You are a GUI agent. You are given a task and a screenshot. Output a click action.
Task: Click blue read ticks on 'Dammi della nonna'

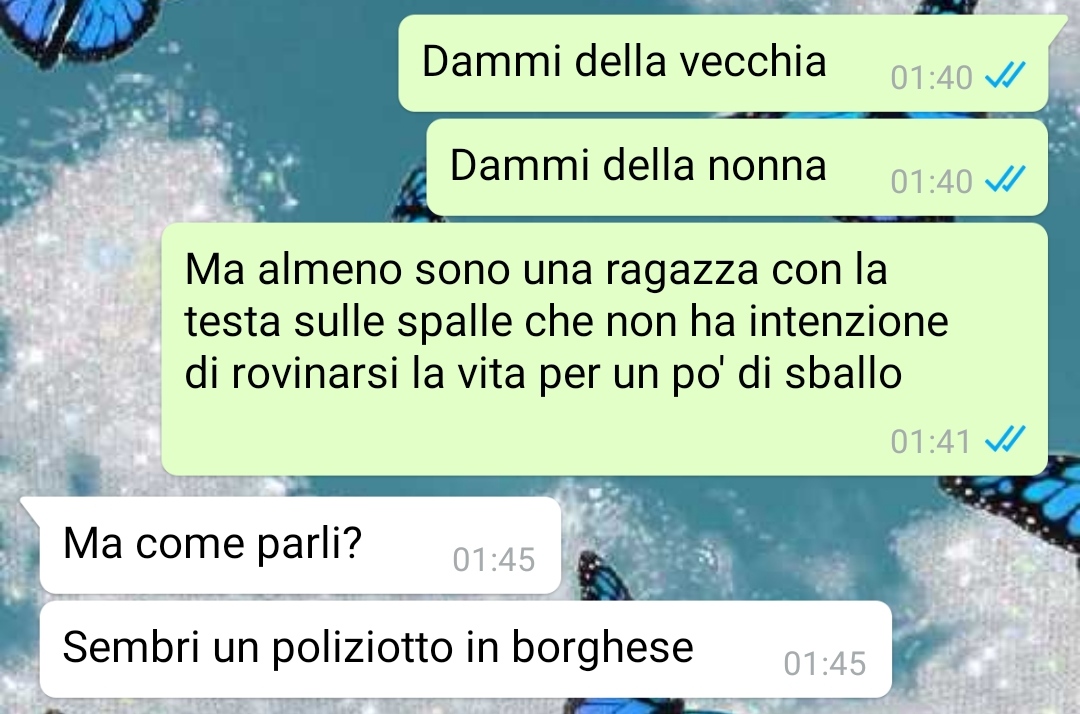[1005, 180]
